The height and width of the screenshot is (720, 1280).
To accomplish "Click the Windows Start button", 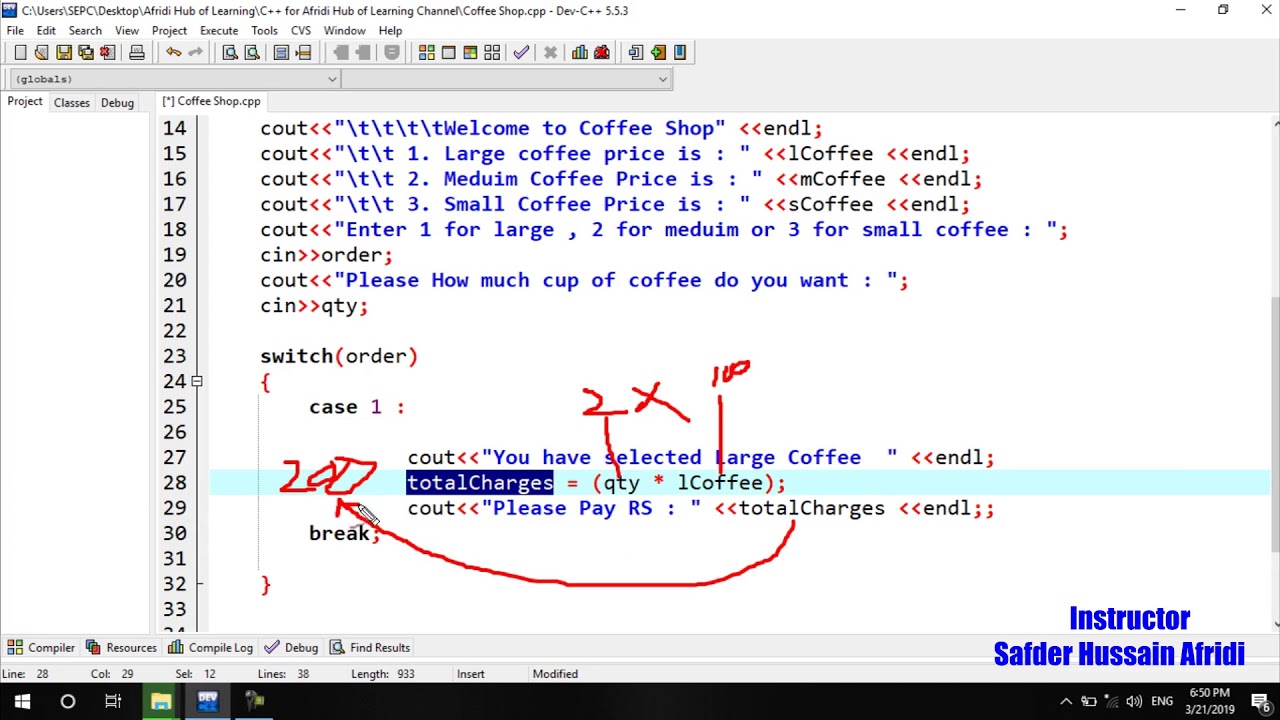I will tap(22, 702).
